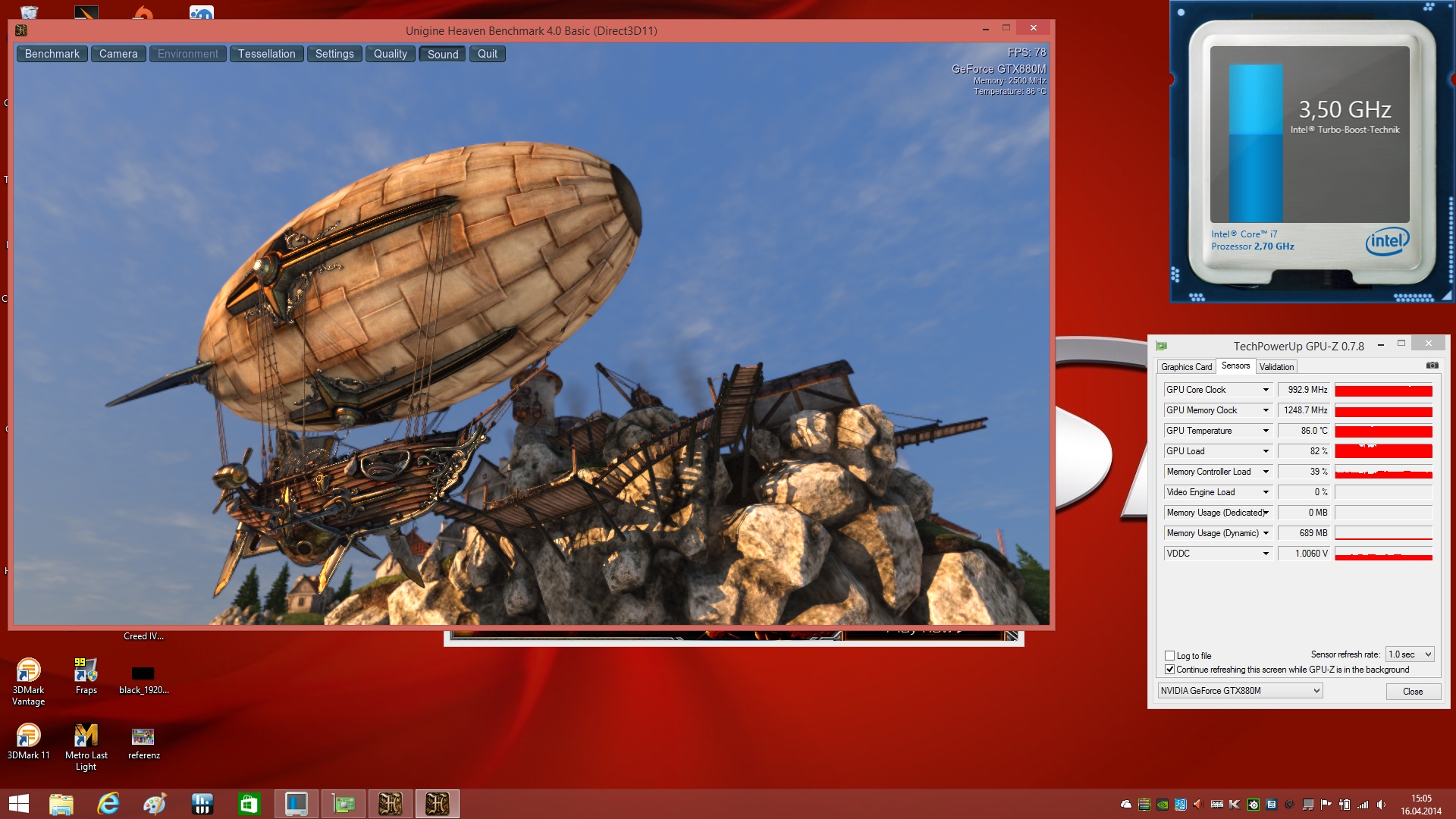1456x819 pixels.
Task: Click the NVIDIA tray icon in system tray
Action: point(1163,805)
